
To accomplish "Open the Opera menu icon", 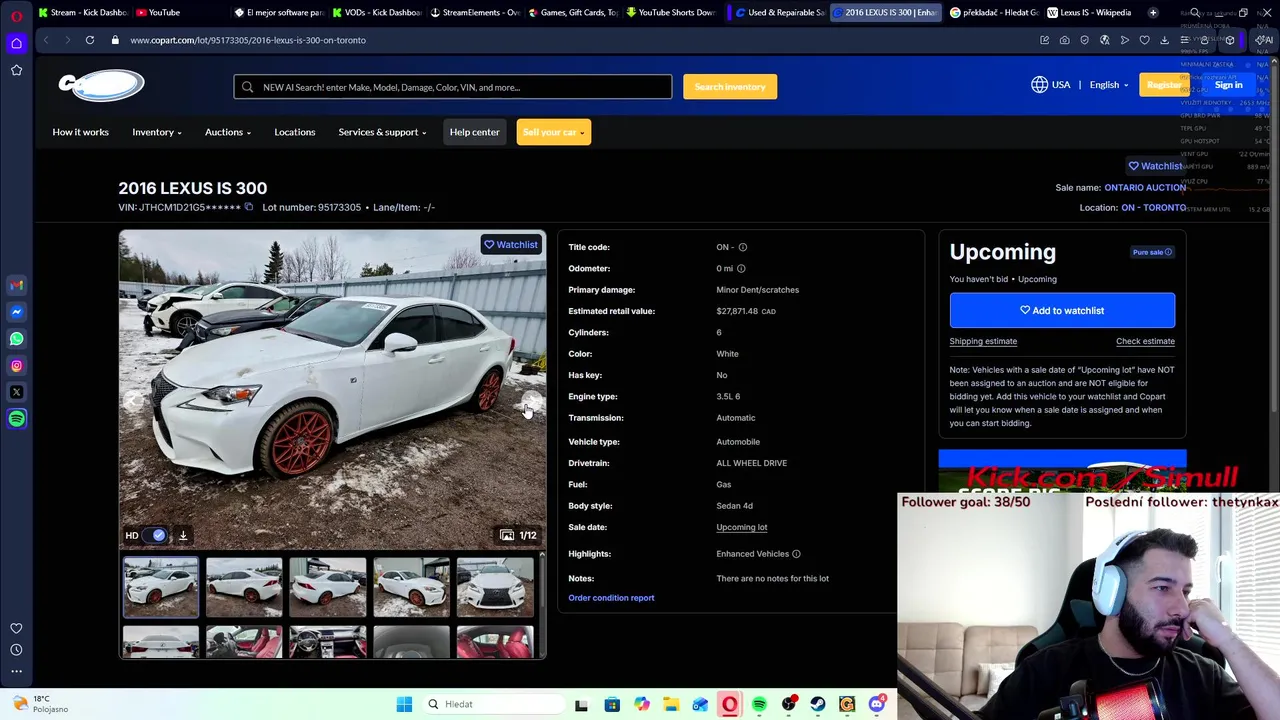I will click(16, 15).
